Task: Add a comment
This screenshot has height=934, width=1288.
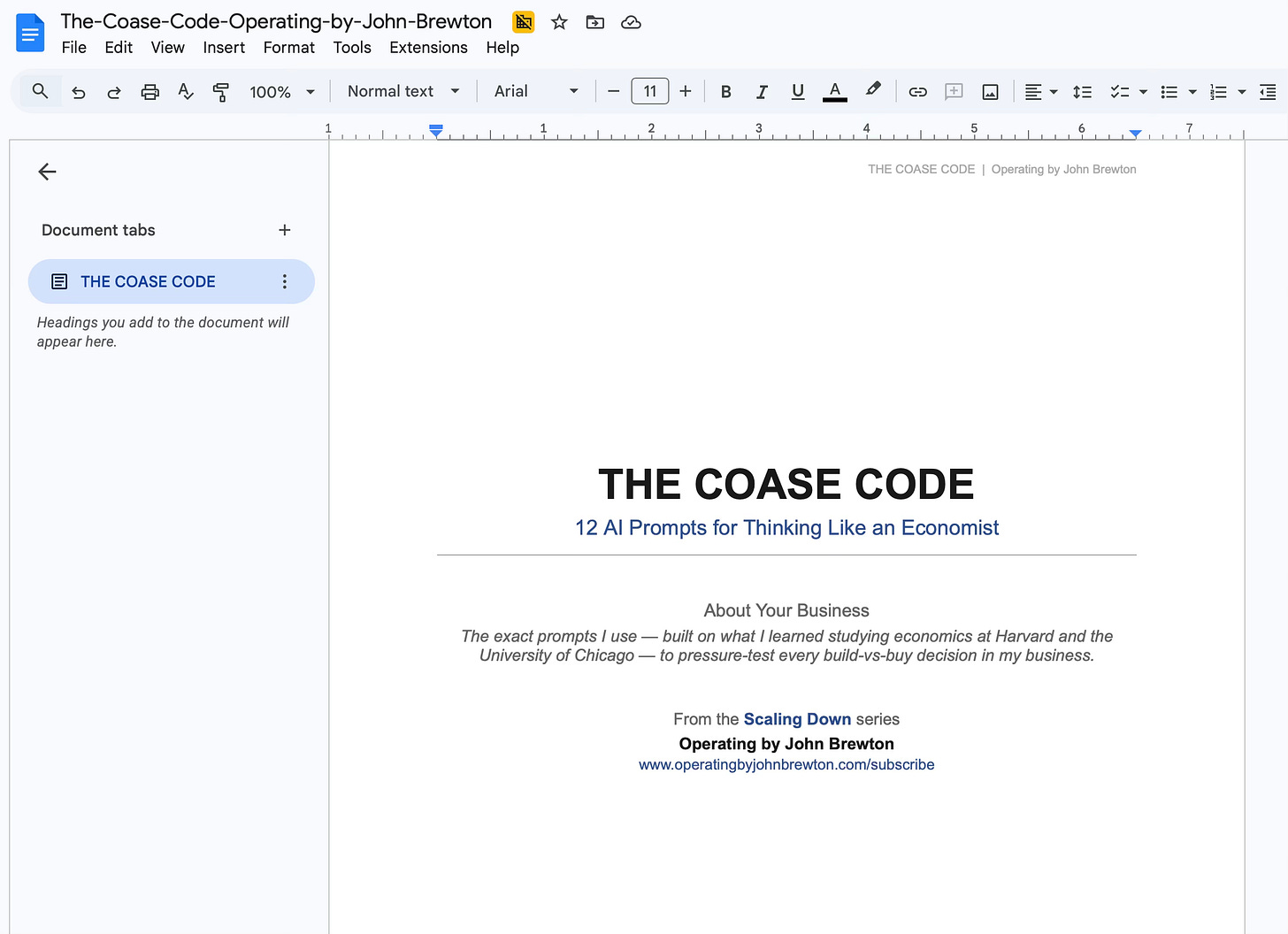Action: point(954,91)
